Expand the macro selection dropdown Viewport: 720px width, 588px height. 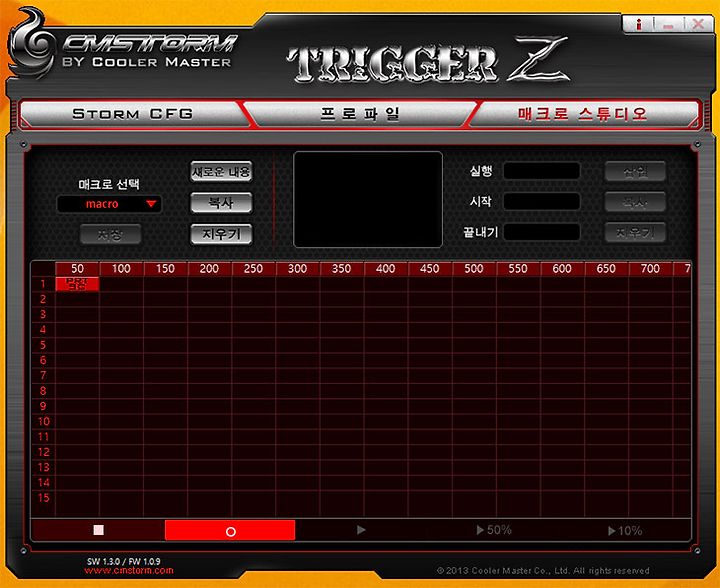(x=109, y=204)
